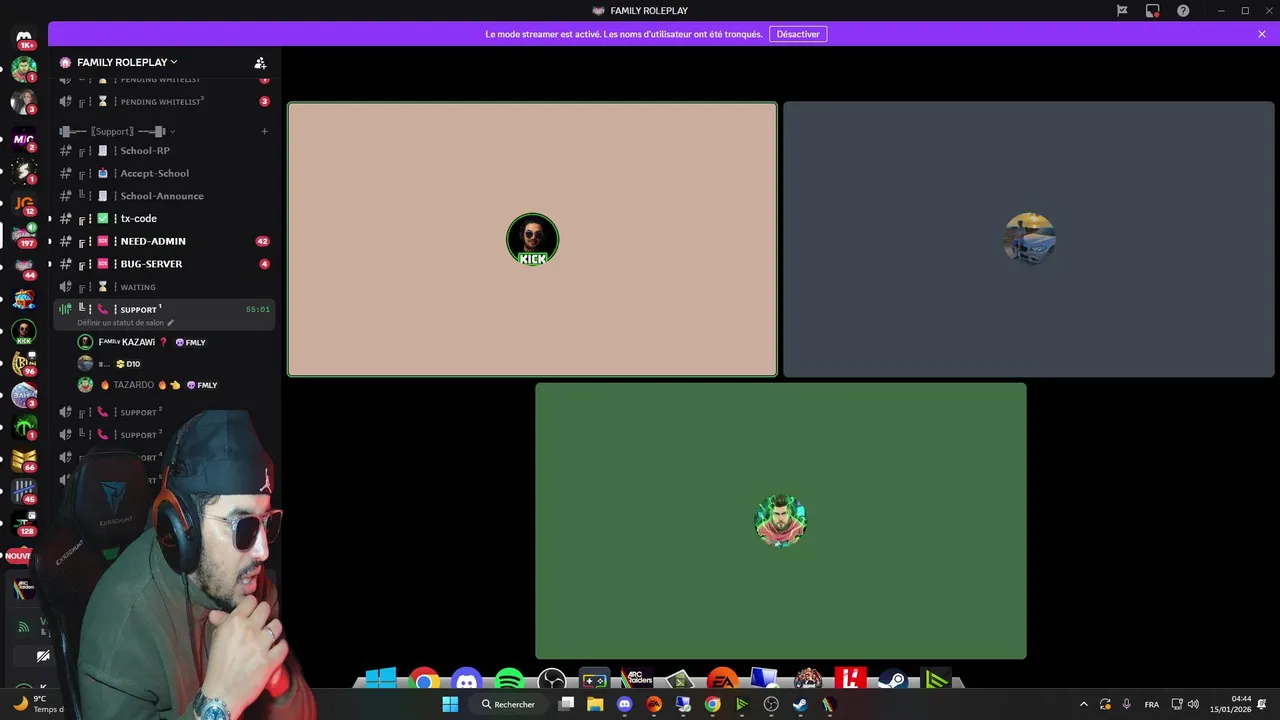Click the invite people icon beside server name
Image resolution: width=1280 pixels, height=720 pixels.
(260, 62)
